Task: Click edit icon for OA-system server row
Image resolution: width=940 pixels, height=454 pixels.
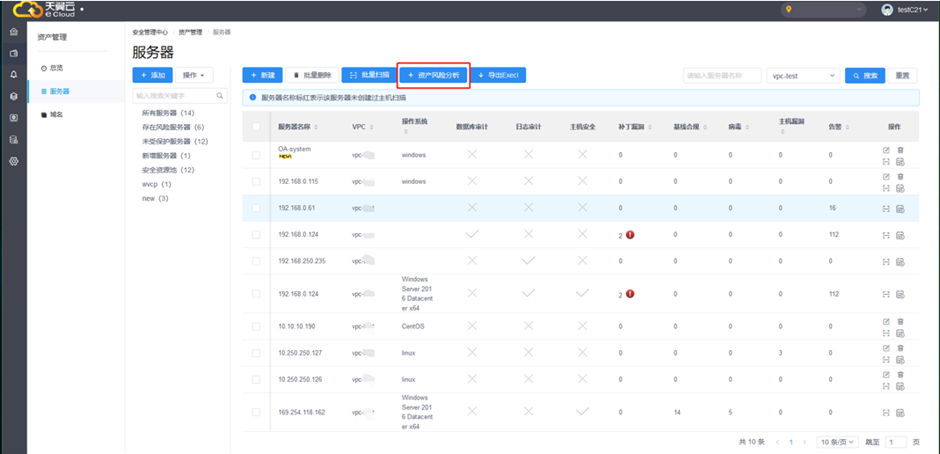Action: click(885, 150)
